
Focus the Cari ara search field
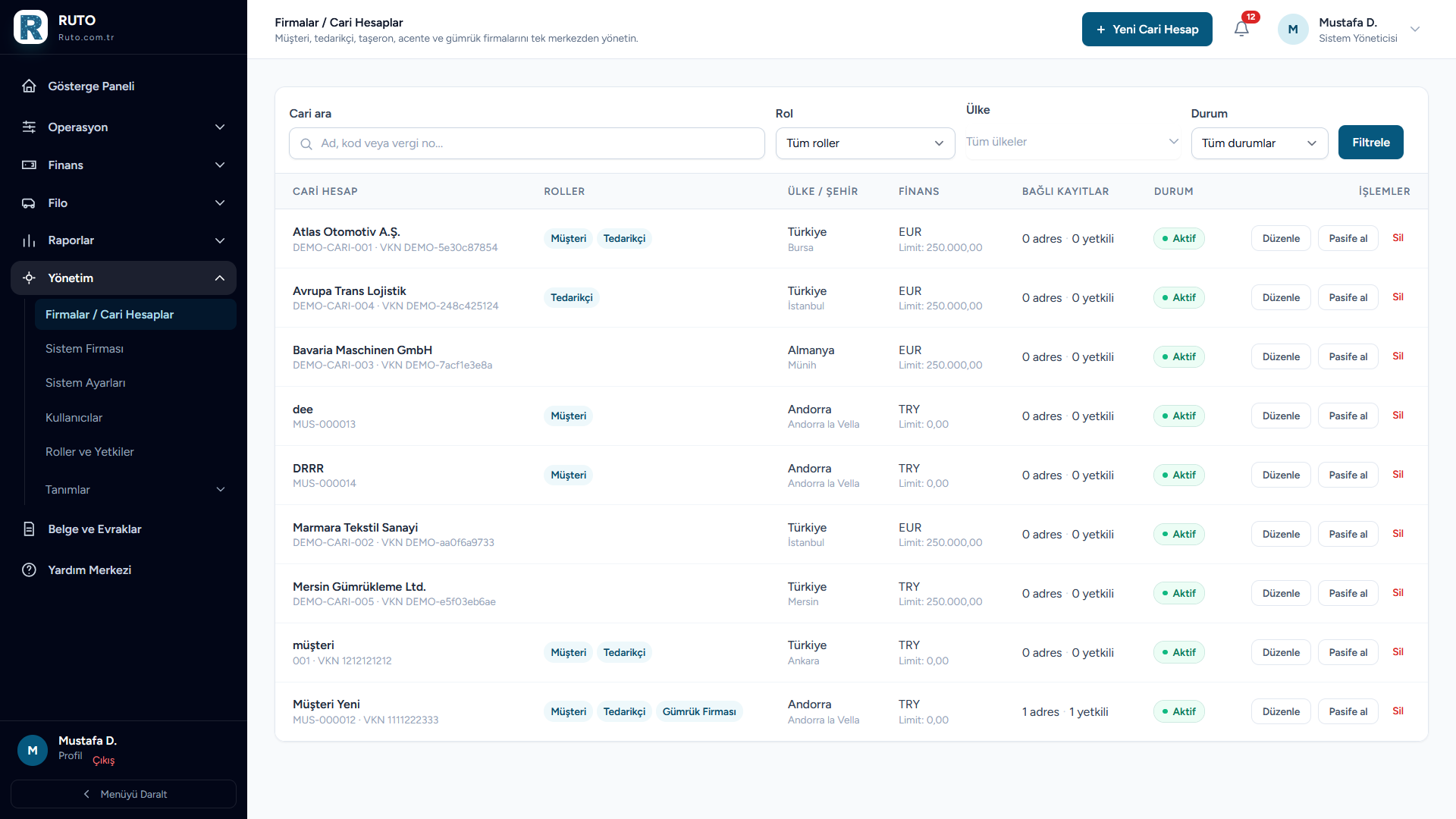526,143
